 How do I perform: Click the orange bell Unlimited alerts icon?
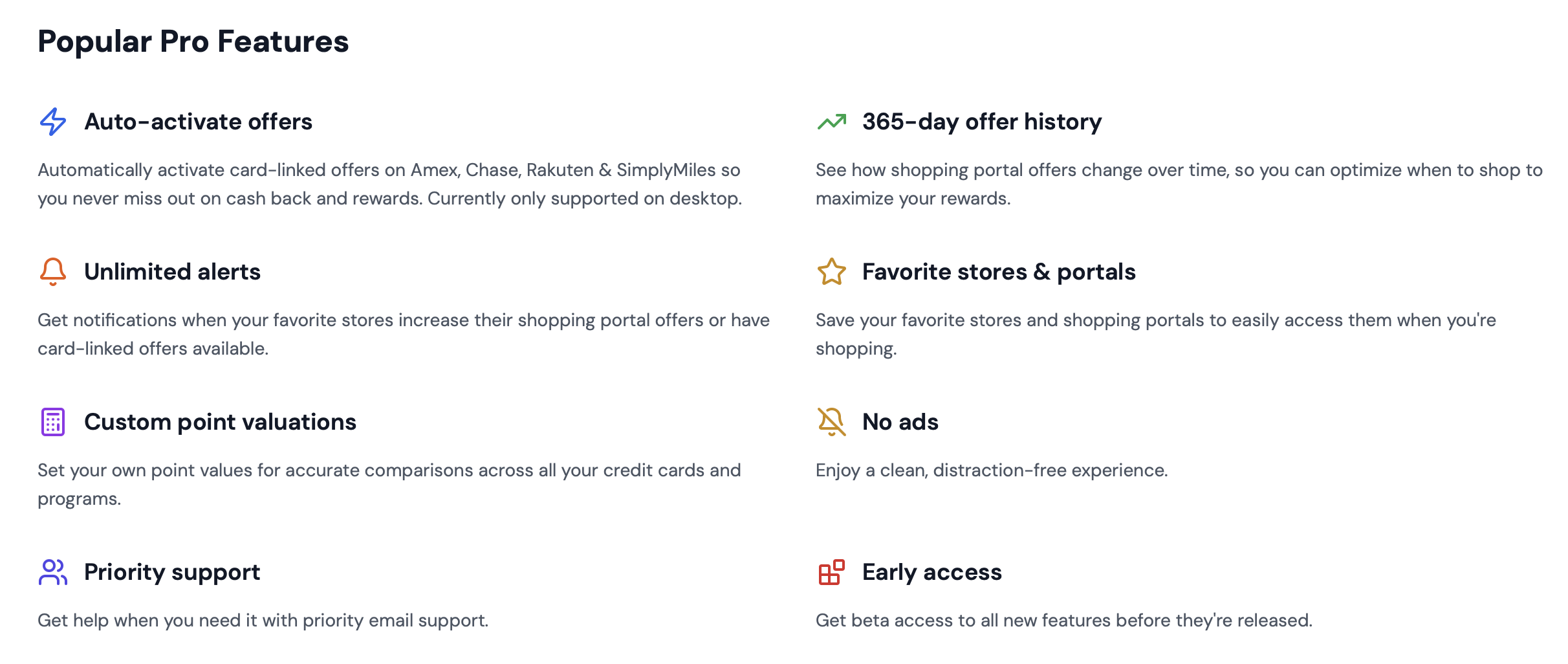tap(53, 272)
